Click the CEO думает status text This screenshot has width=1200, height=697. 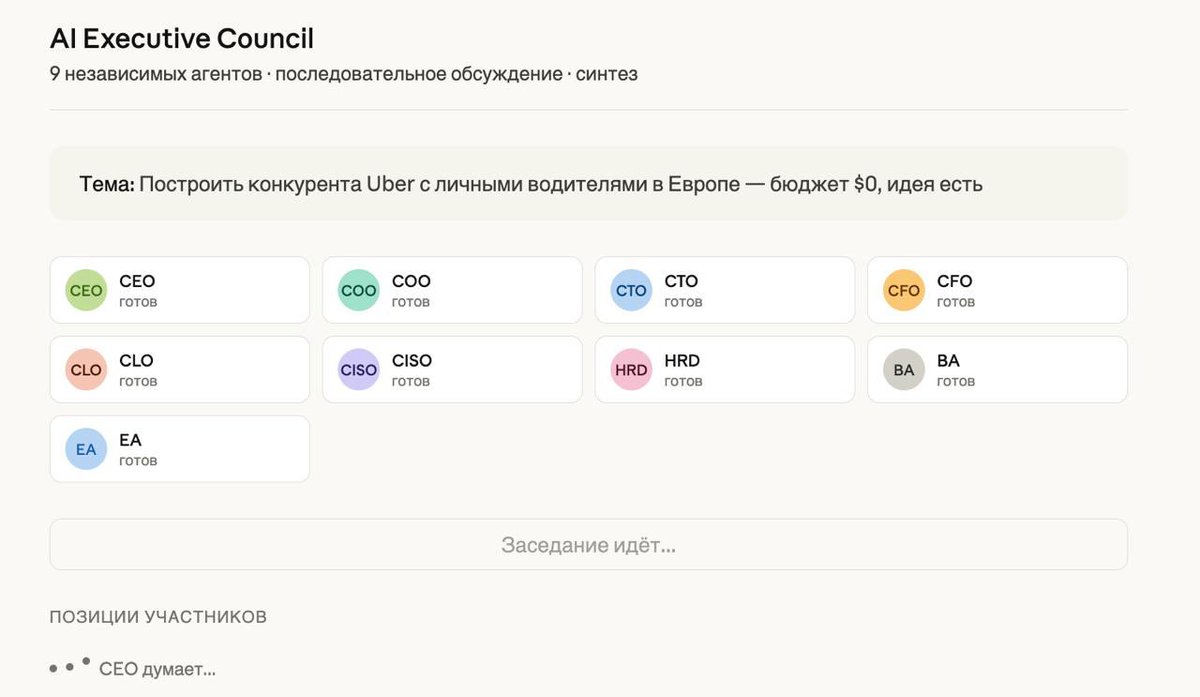157,668
